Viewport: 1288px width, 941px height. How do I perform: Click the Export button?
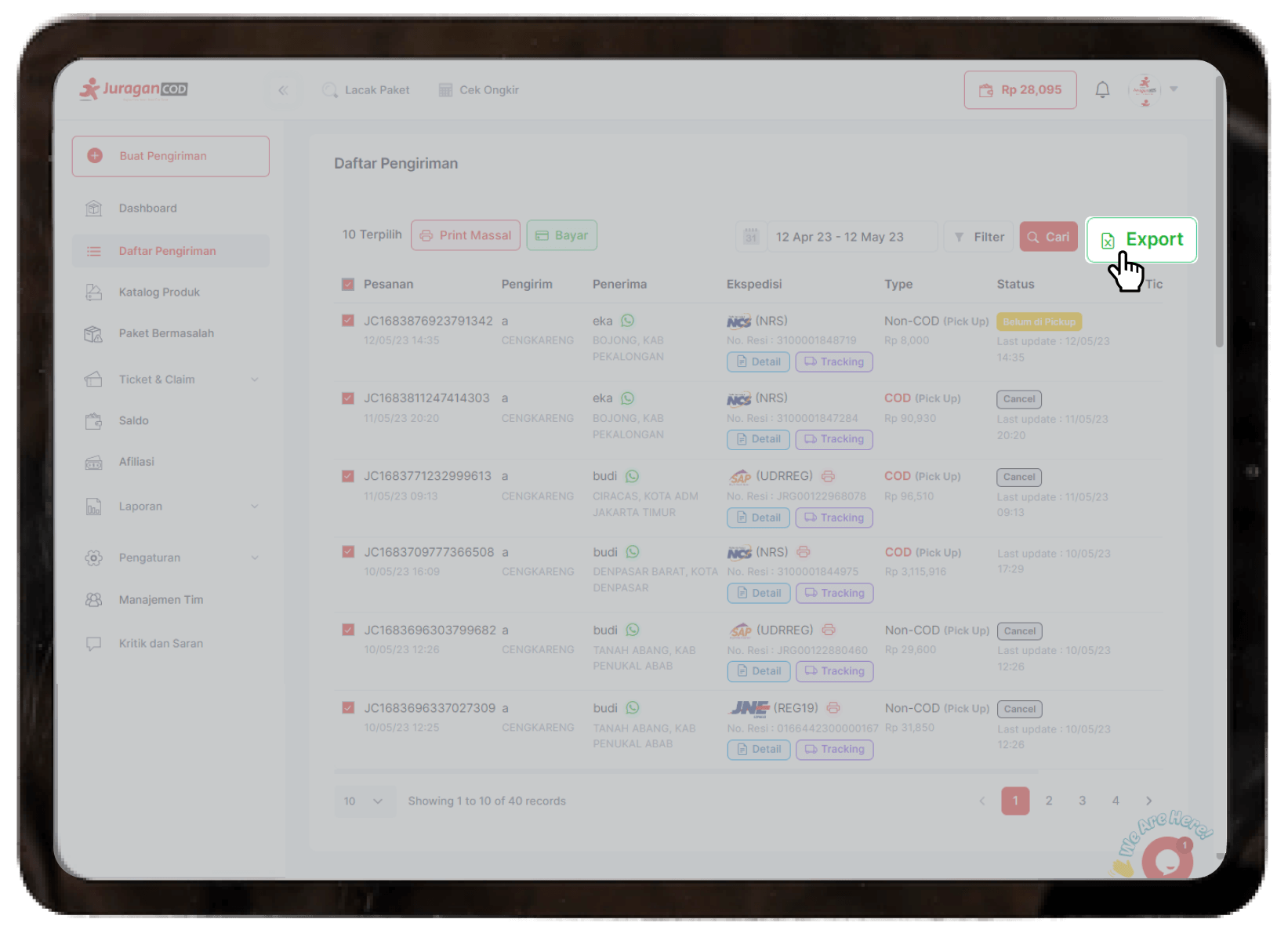[1141, 239]
